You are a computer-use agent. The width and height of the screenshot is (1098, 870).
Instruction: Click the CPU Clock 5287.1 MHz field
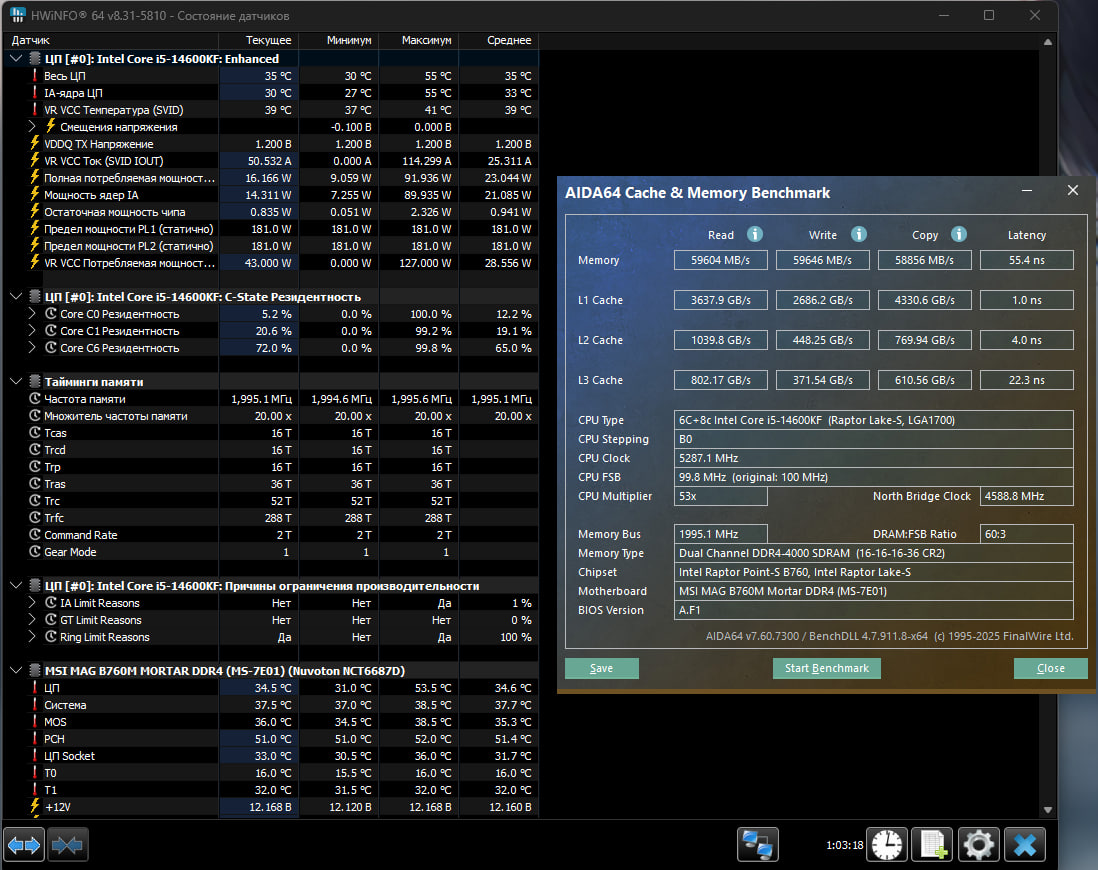coord(873,457)
